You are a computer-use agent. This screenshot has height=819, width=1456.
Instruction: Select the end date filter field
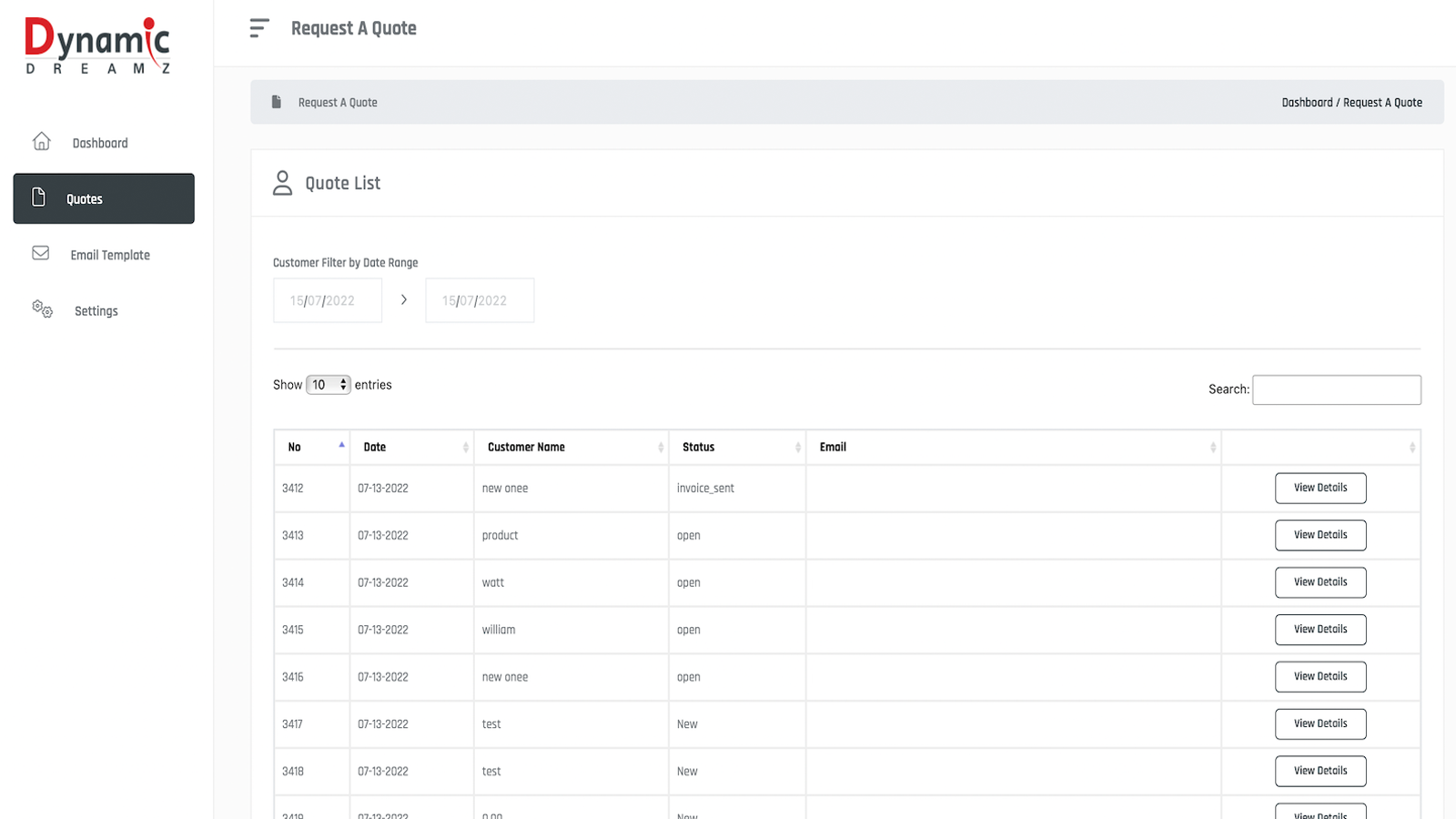pyautogui.click(x=480, y=300)
